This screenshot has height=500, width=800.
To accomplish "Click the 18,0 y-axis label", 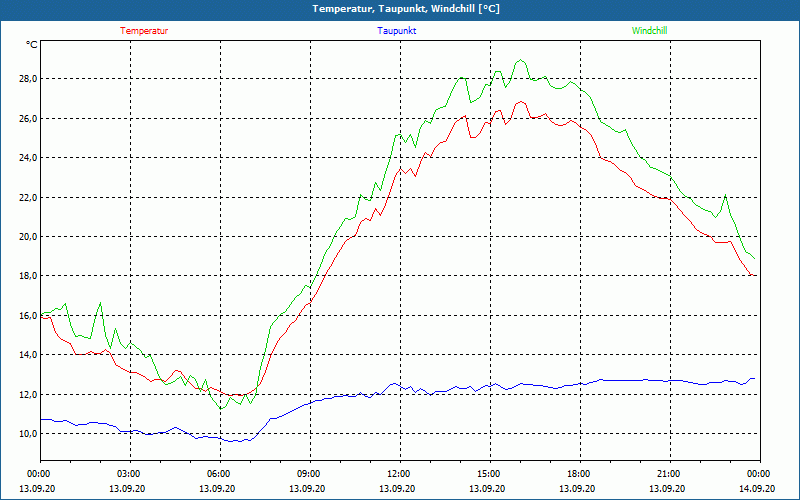I will [x=28, y=276].
